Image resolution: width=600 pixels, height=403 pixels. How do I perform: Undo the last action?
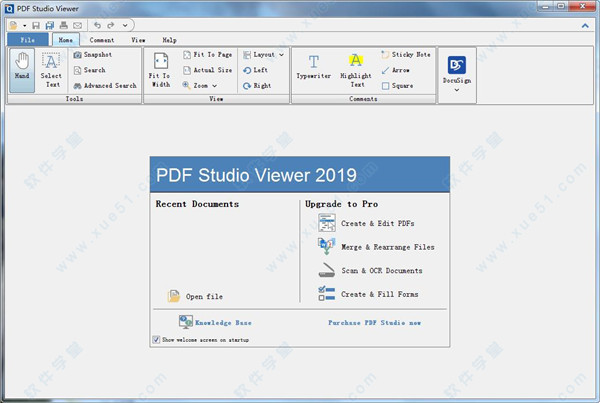[97, 25]
